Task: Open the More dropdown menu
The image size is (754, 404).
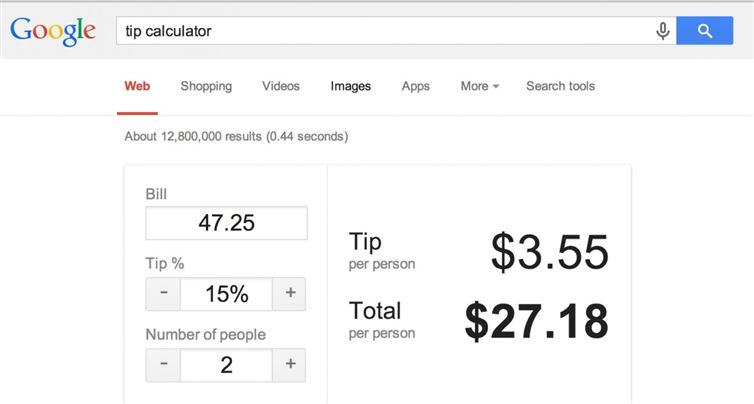Action: (x=480, y=86)
